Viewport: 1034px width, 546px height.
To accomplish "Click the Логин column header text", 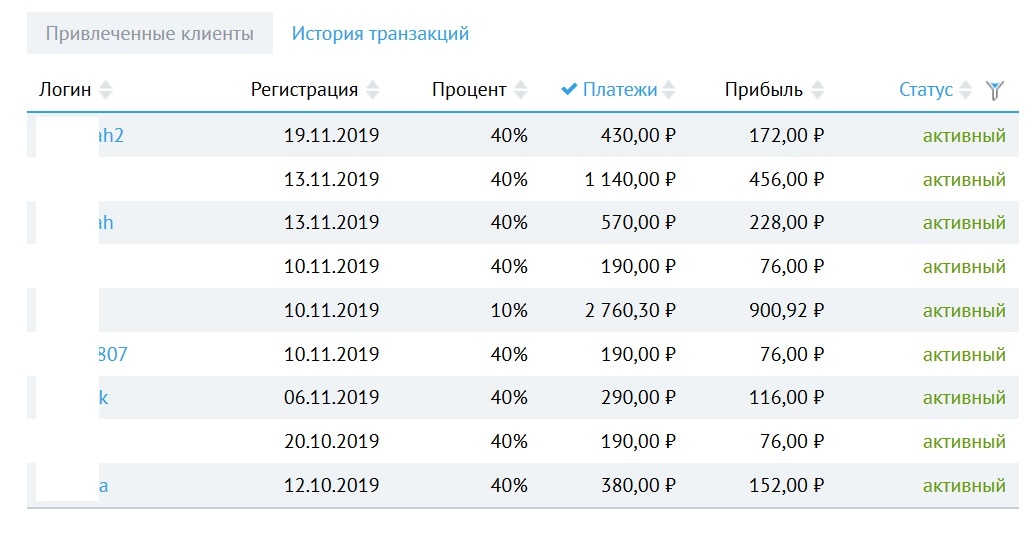I will (65, 90).
